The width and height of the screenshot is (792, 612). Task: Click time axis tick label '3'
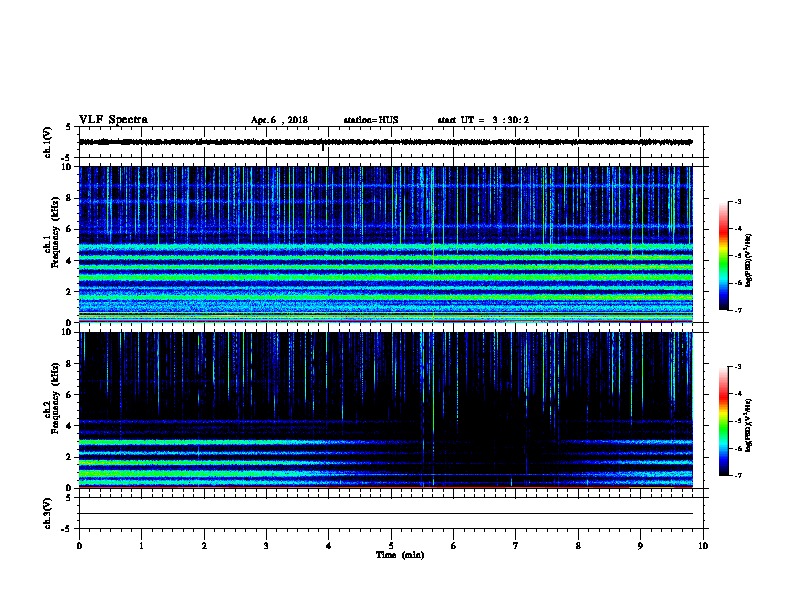[266, 546]
